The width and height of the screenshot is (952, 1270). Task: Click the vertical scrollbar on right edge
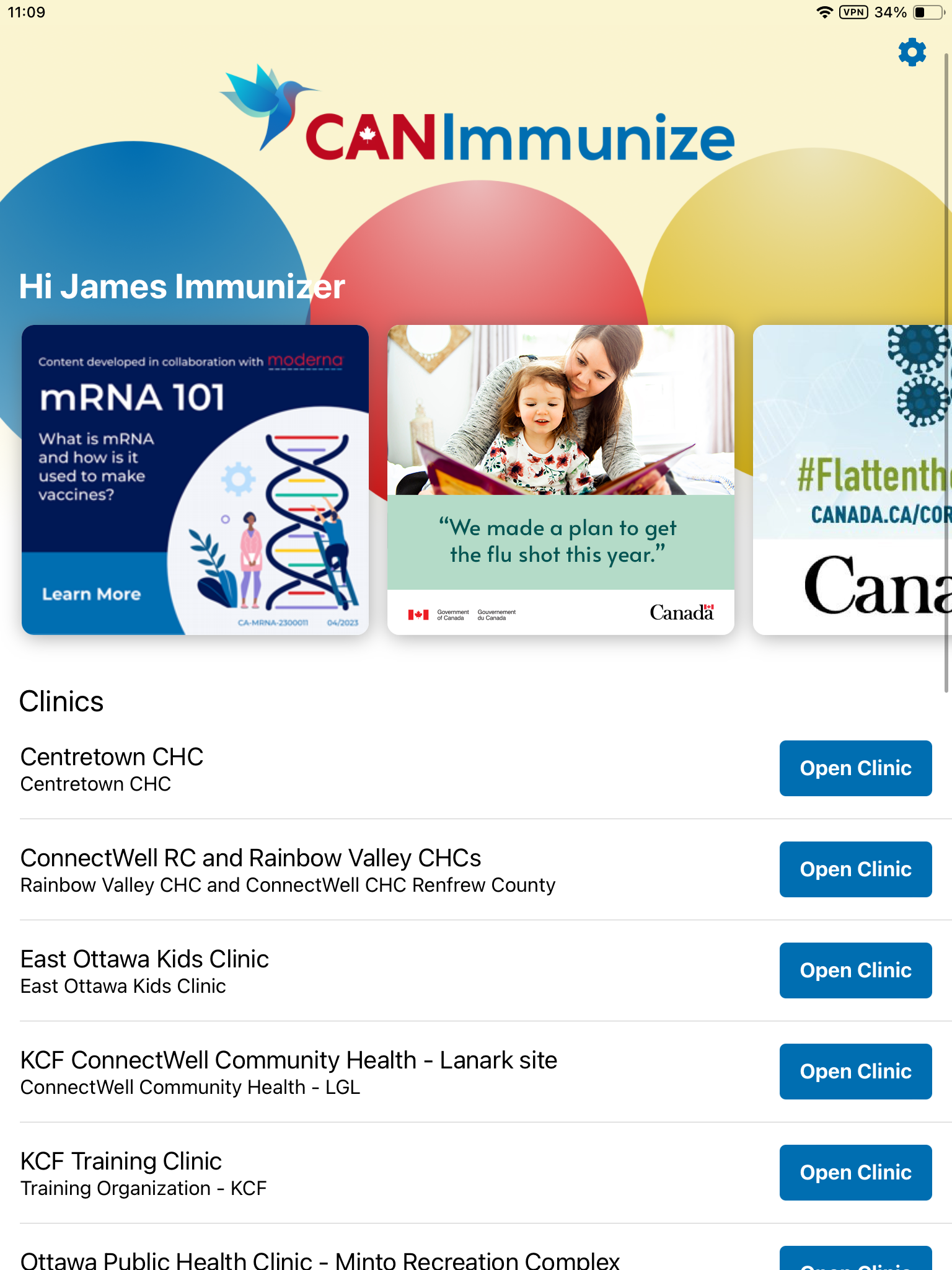[946, 372]
